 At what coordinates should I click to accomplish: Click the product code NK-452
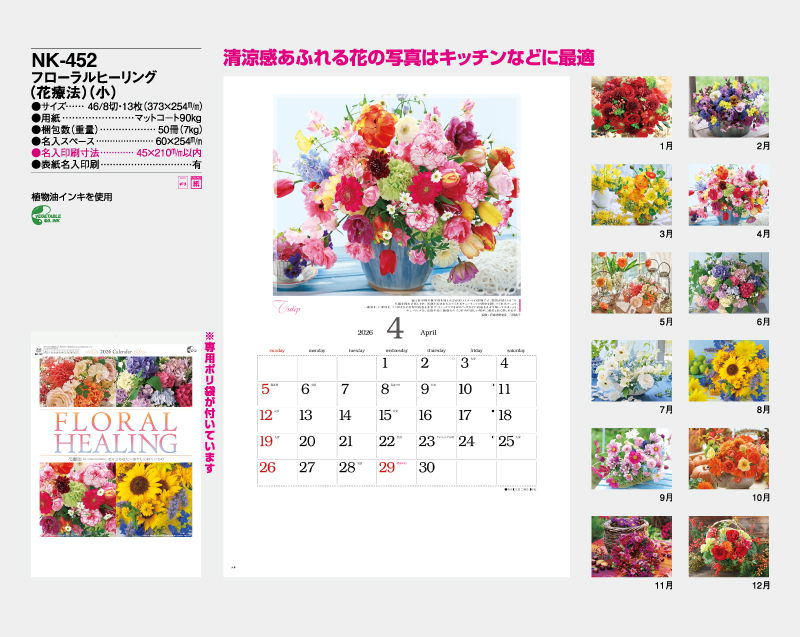point(64,61)
